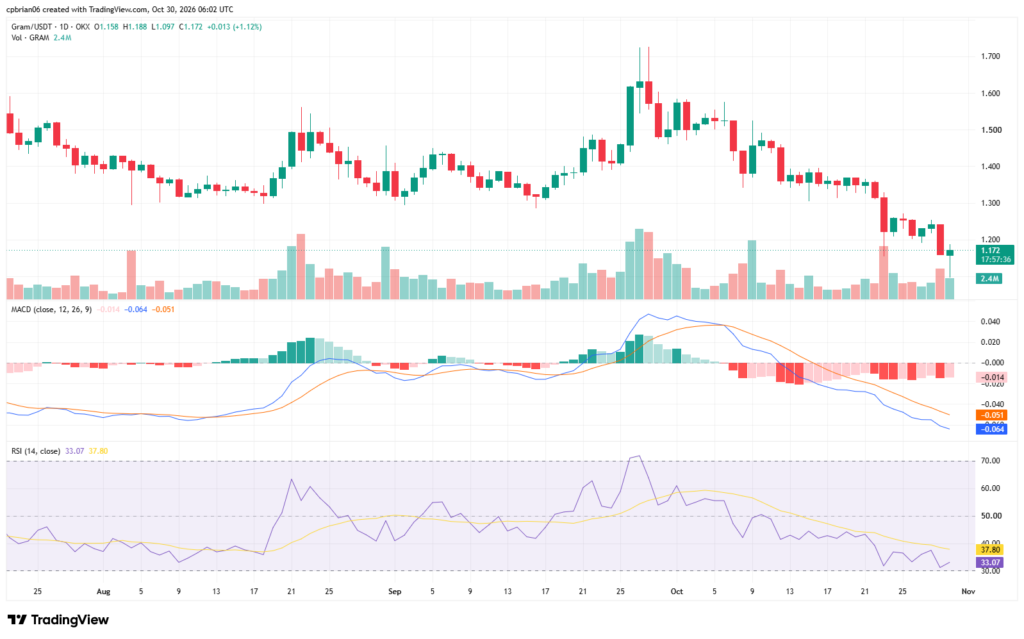The width and height of the screenshot is (1024, 639).
Task: Click the 60.00 label on the RSI scale
Action: [991, 488]
